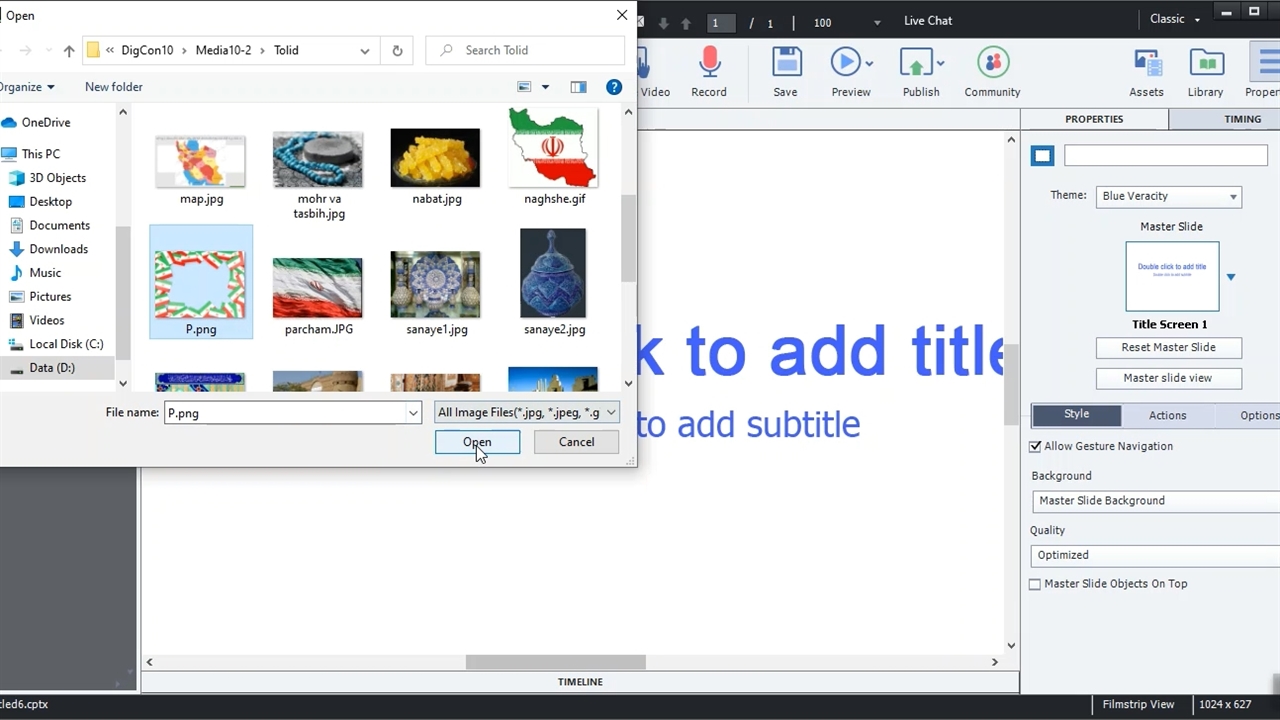Click the Reset Master Slide button
This screenshot has height=720, width=1280.
[x=1168, y=347]
